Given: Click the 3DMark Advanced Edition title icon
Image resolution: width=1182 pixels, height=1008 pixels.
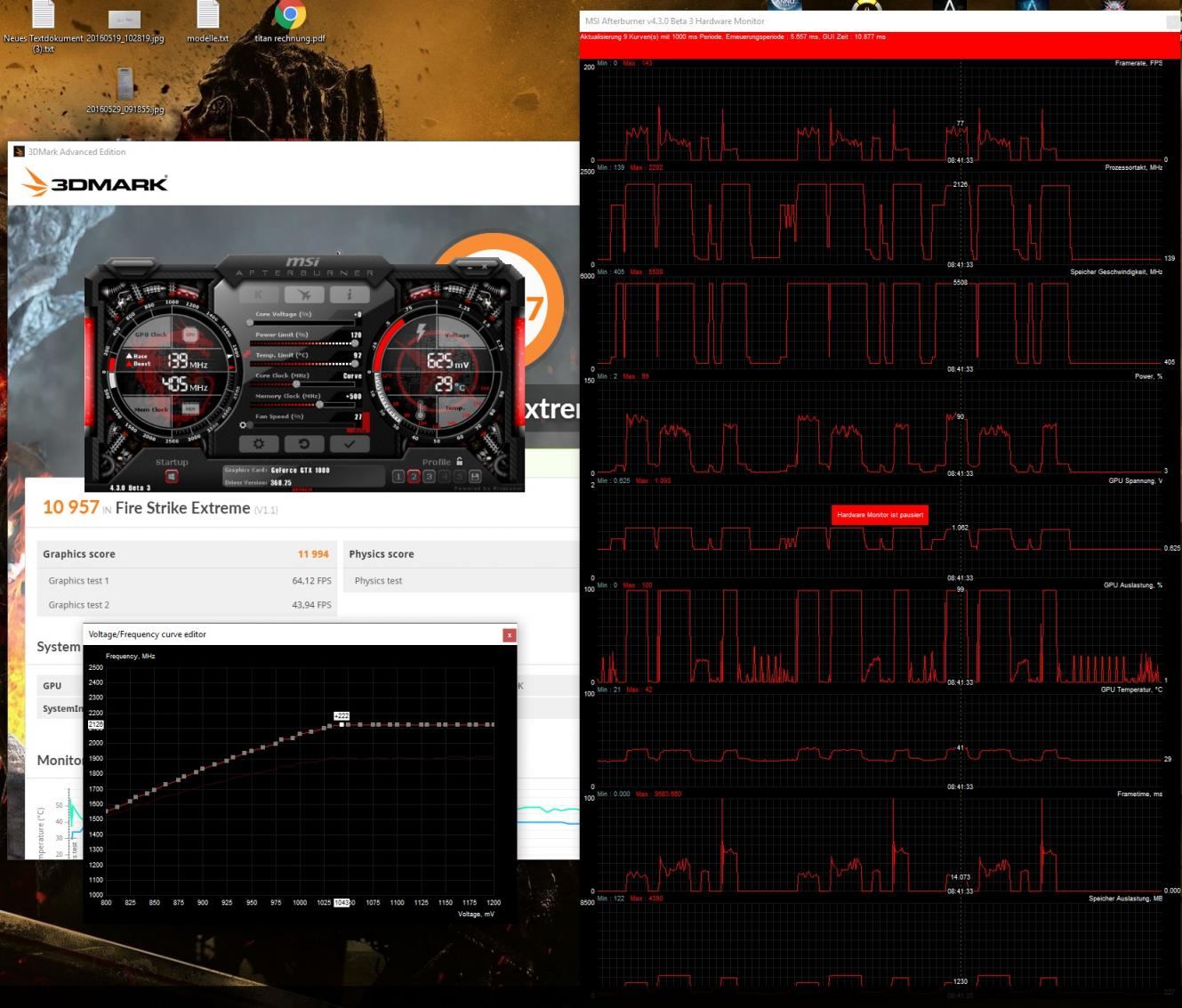Looking at the screenshot, I should point(19,151).
